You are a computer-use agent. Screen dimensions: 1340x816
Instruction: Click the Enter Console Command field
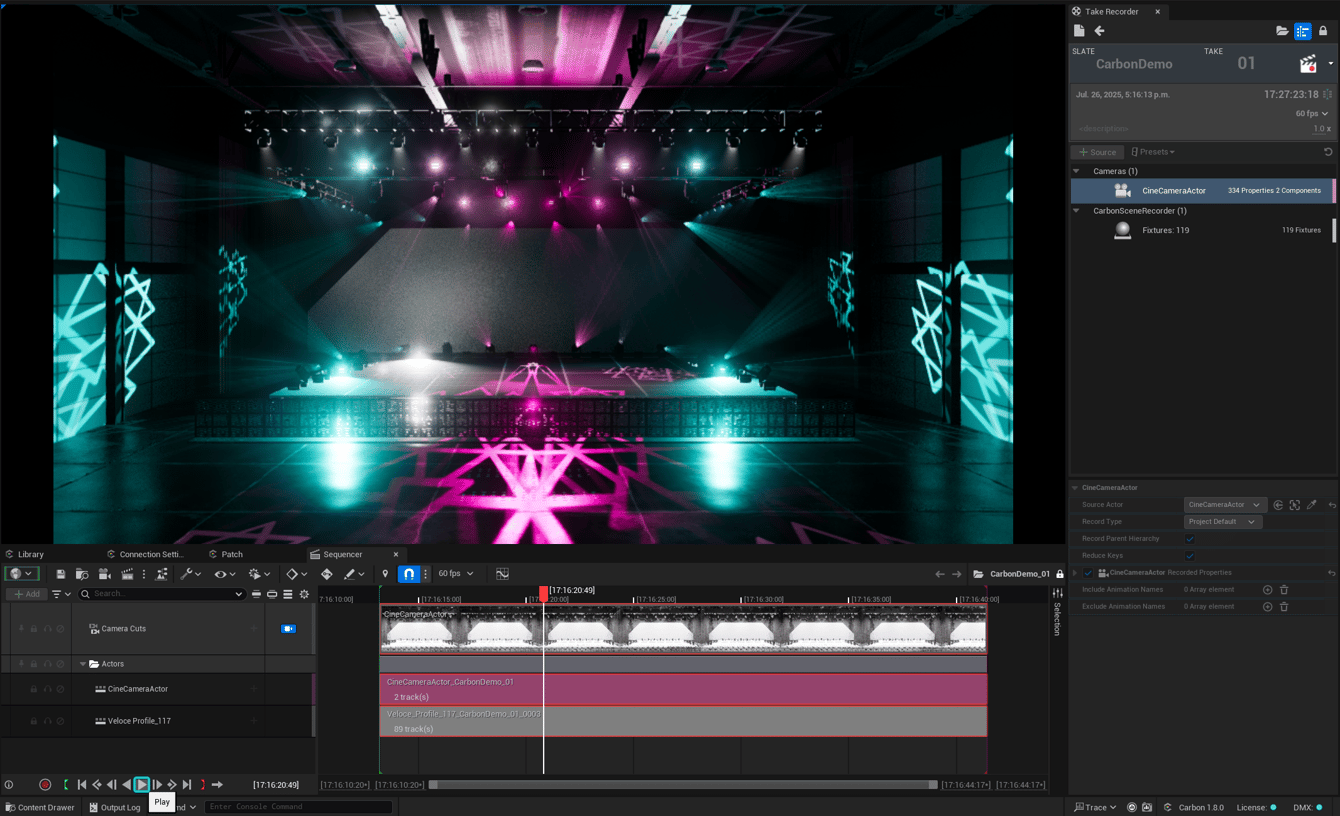(297, 807)
